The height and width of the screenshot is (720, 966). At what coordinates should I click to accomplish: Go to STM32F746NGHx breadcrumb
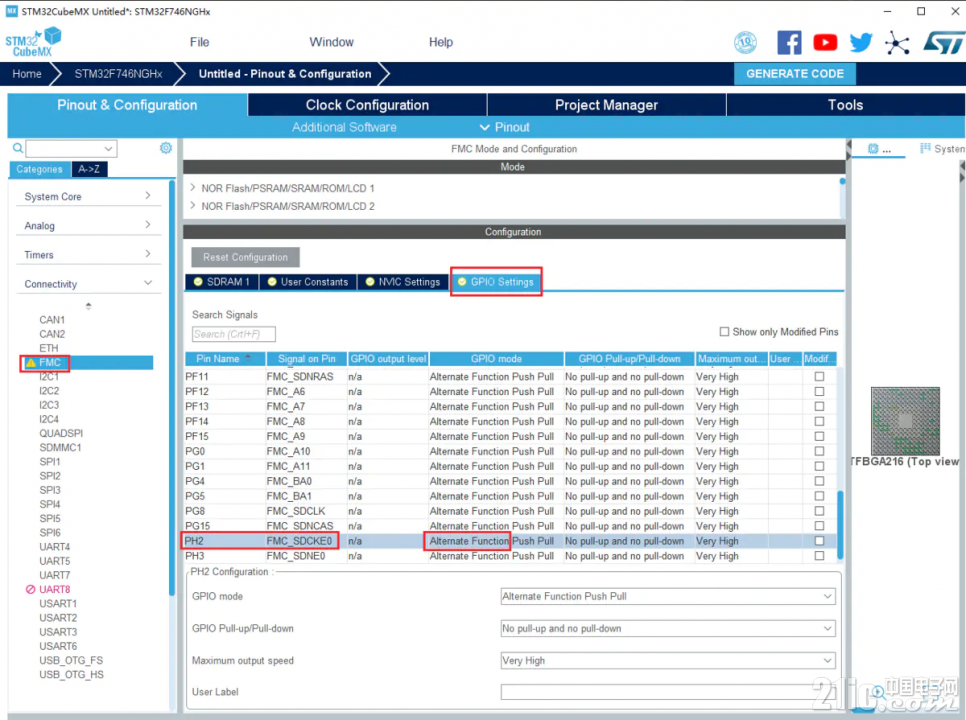118,74
